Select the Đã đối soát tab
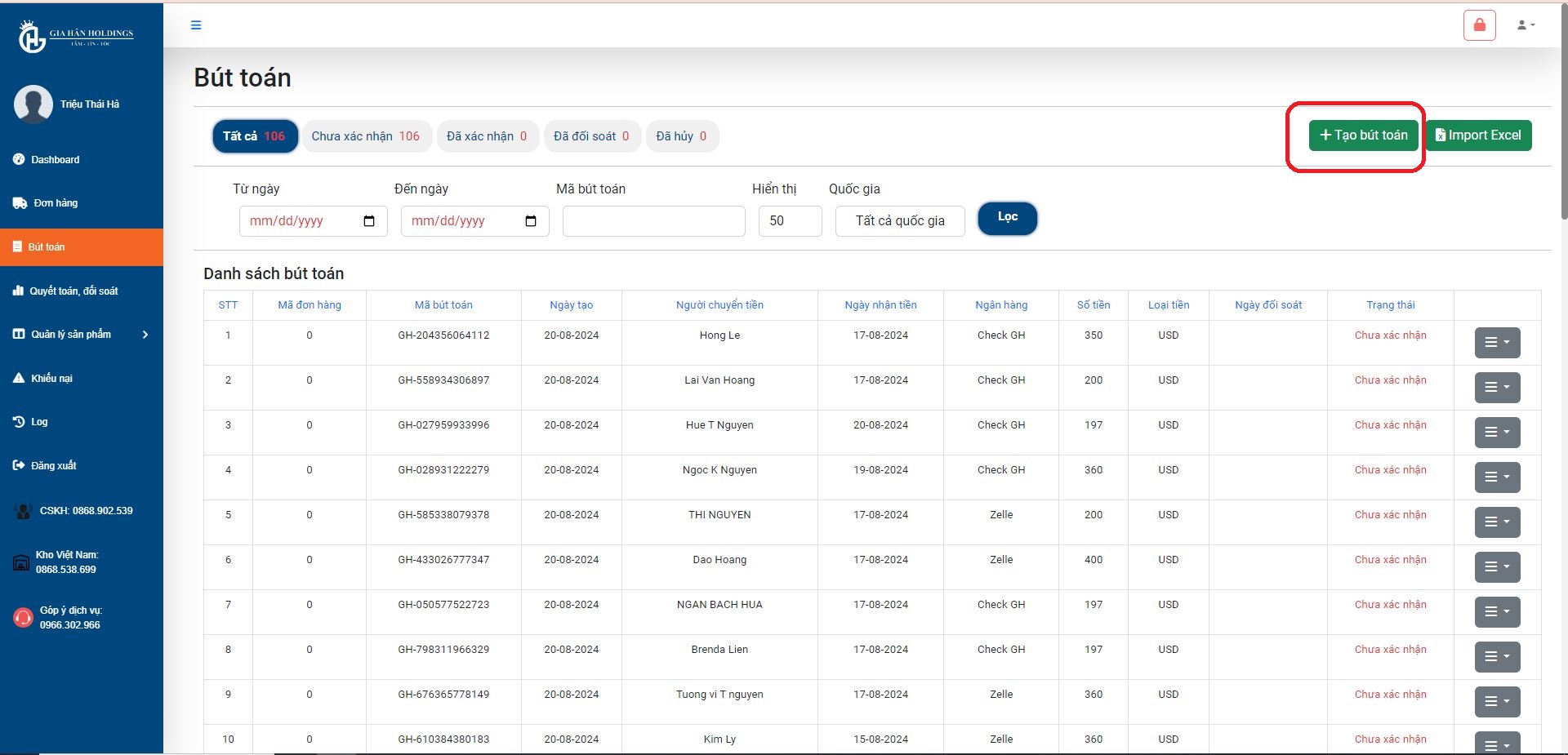 [591, 136]
